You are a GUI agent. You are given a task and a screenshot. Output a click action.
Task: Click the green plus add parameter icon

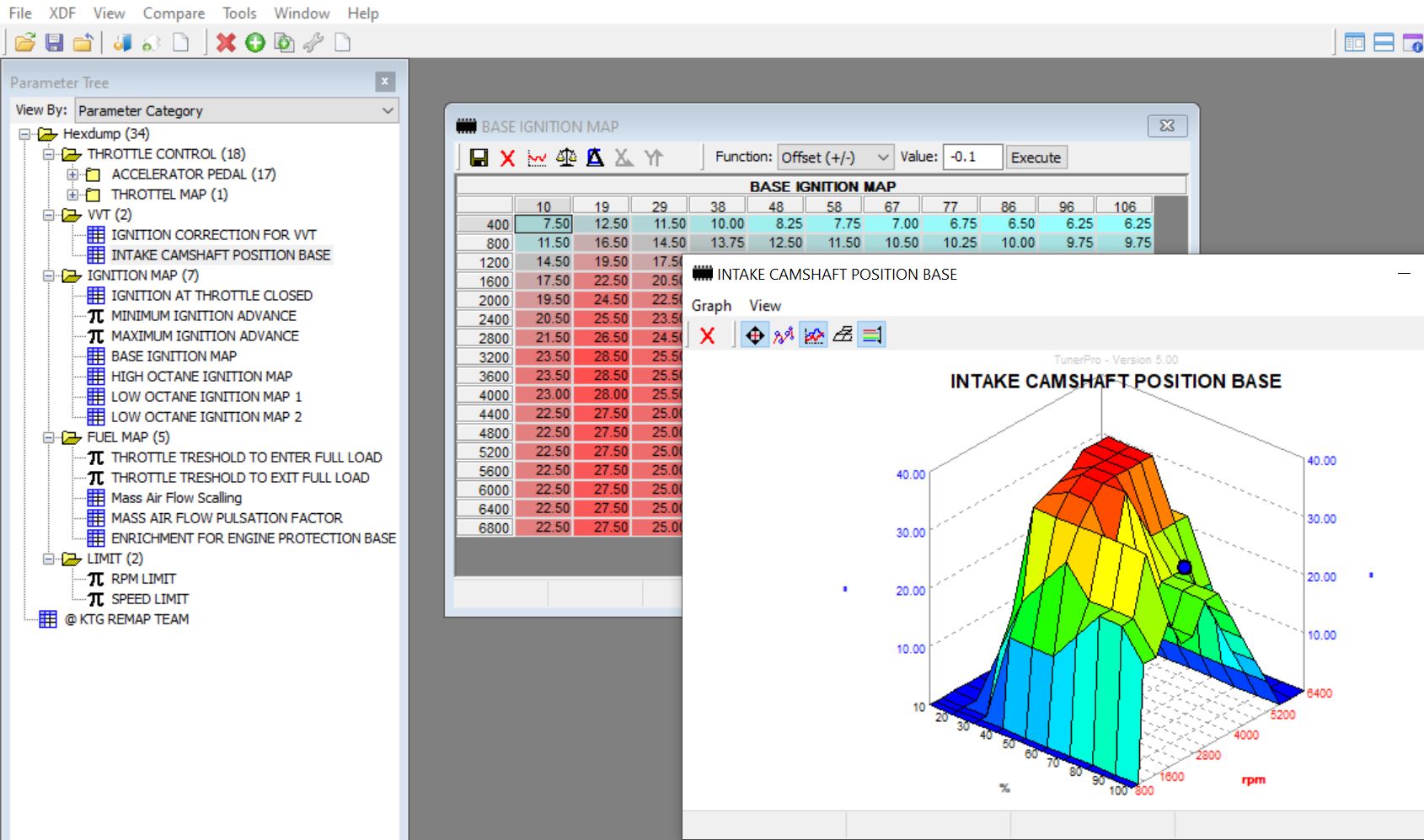tap(254, 42)
